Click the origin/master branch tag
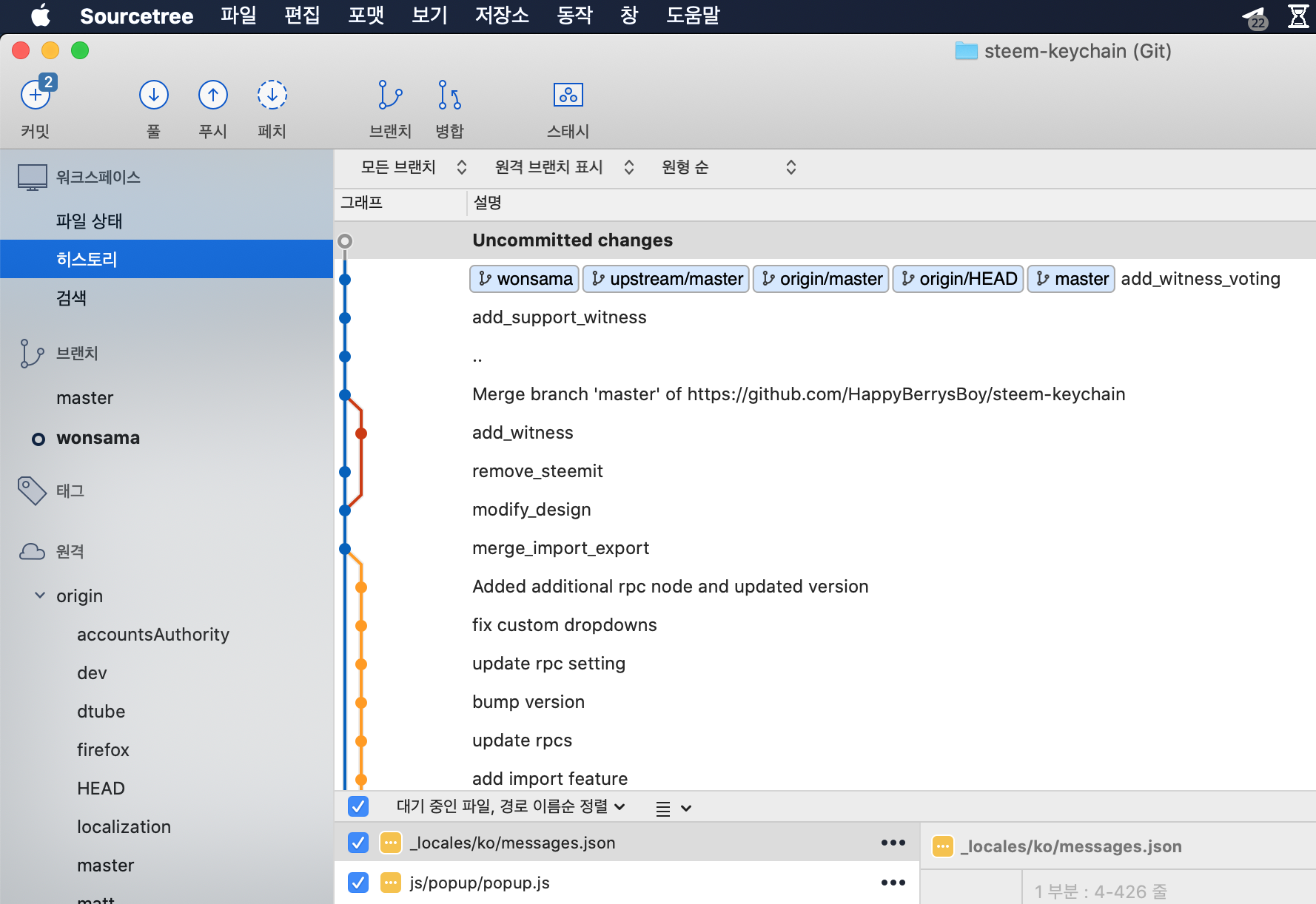The image size is (1316, 904). 821,279
